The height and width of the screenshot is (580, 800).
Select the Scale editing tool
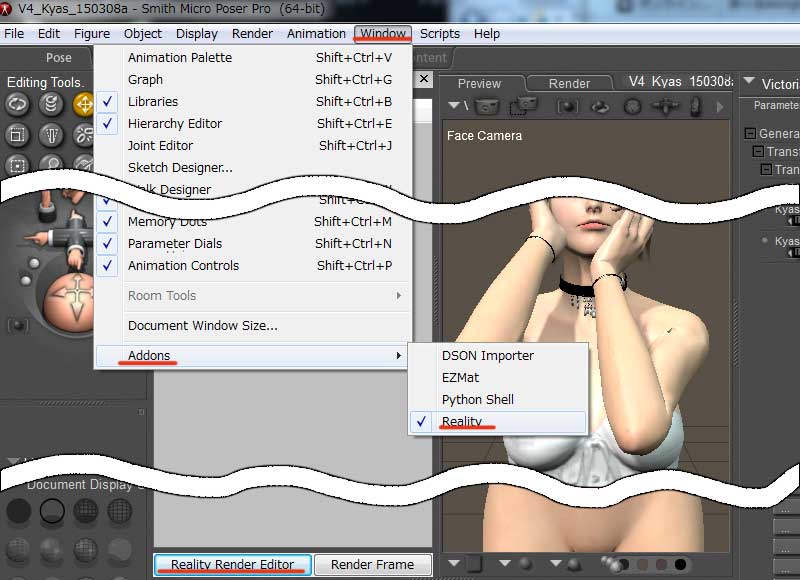(x=18, y=135)
